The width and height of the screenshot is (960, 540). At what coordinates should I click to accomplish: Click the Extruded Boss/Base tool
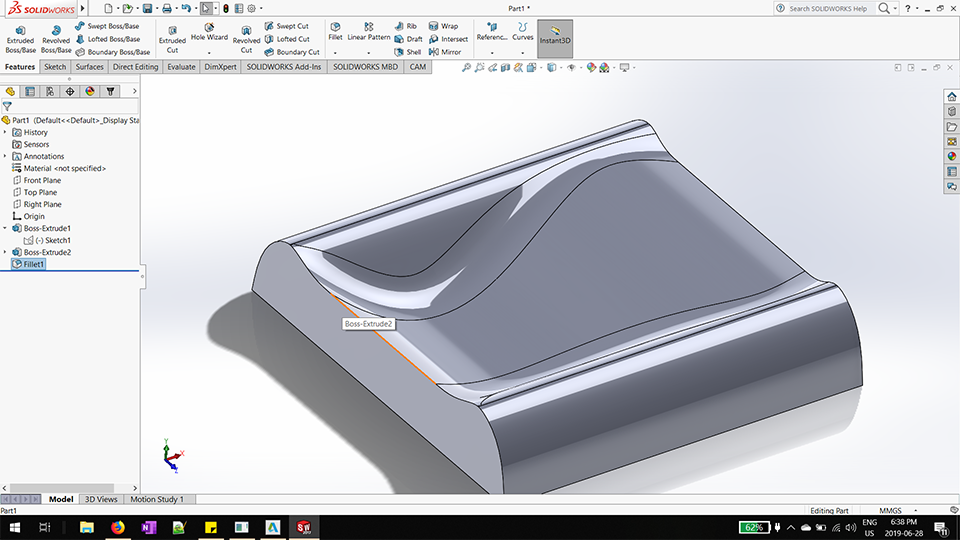tap(20, 39)
